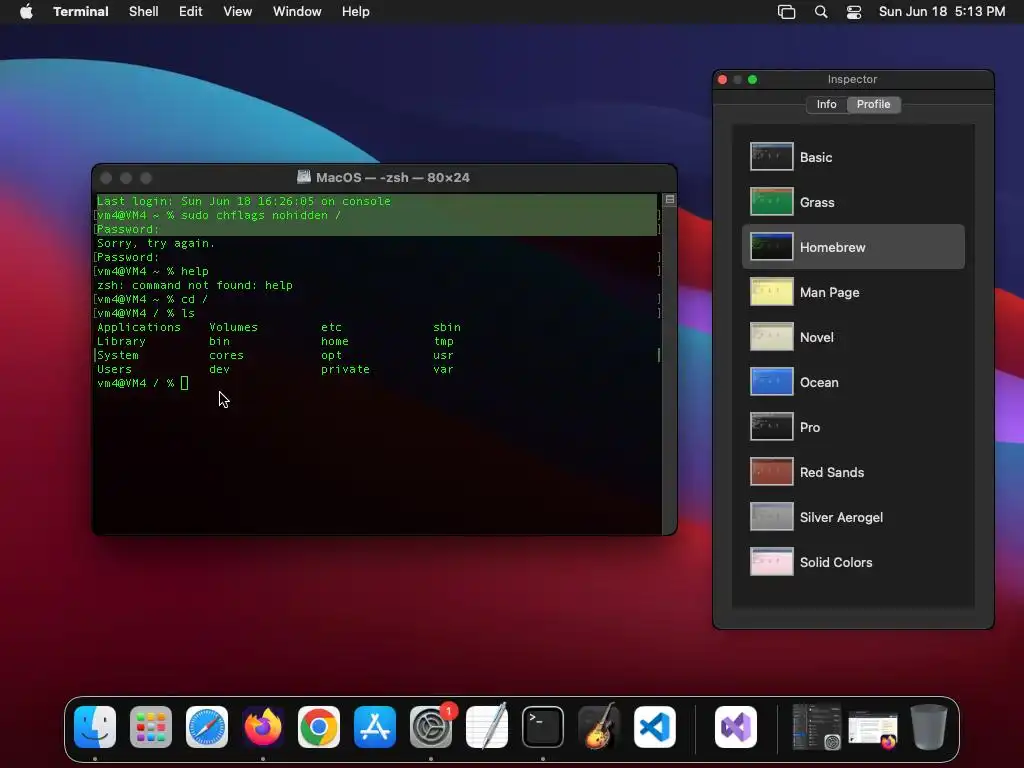Close the Inspector window

tap(722, 80)
